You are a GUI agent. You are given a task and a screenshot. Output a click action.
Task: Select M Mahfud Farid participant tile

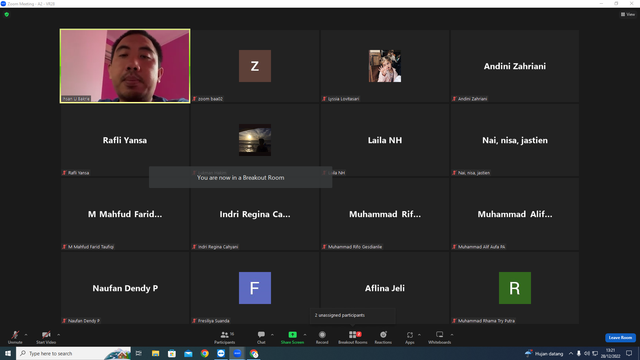tap(125, 214)
